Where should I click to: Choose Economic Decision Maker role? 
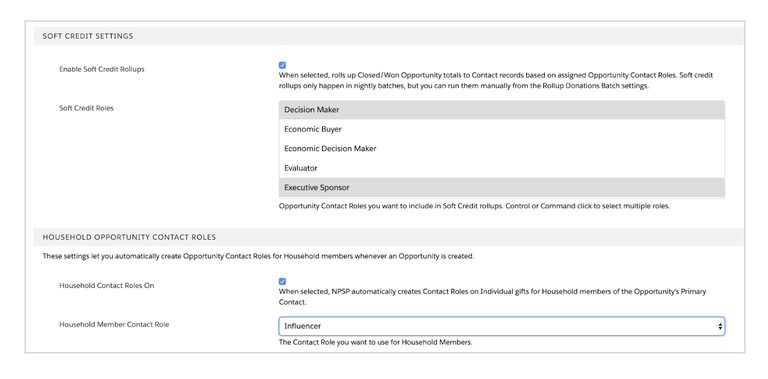[x=502, y=148]
